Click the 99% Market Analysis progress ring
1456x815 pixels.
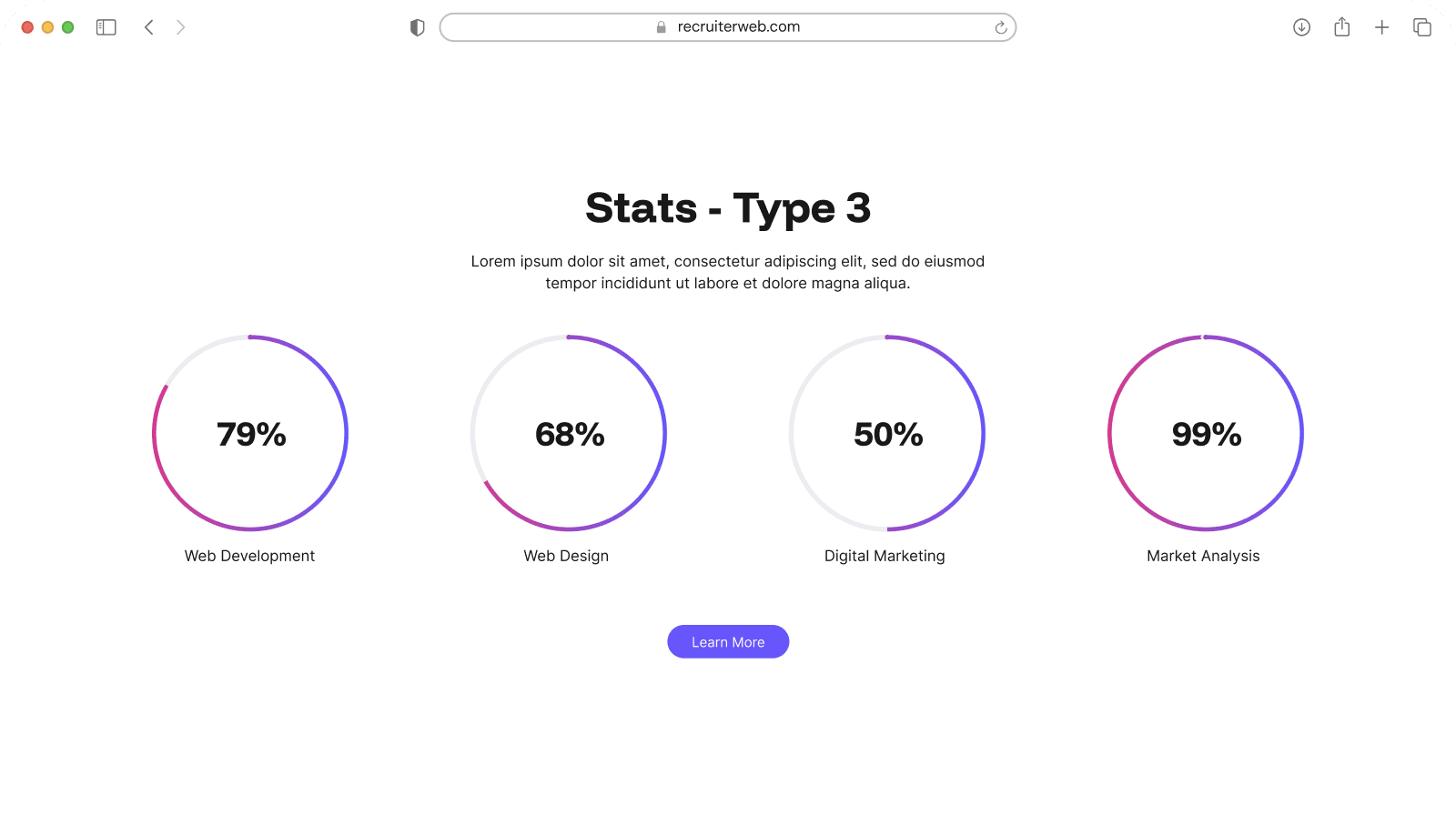click(x=1203, y=434)
